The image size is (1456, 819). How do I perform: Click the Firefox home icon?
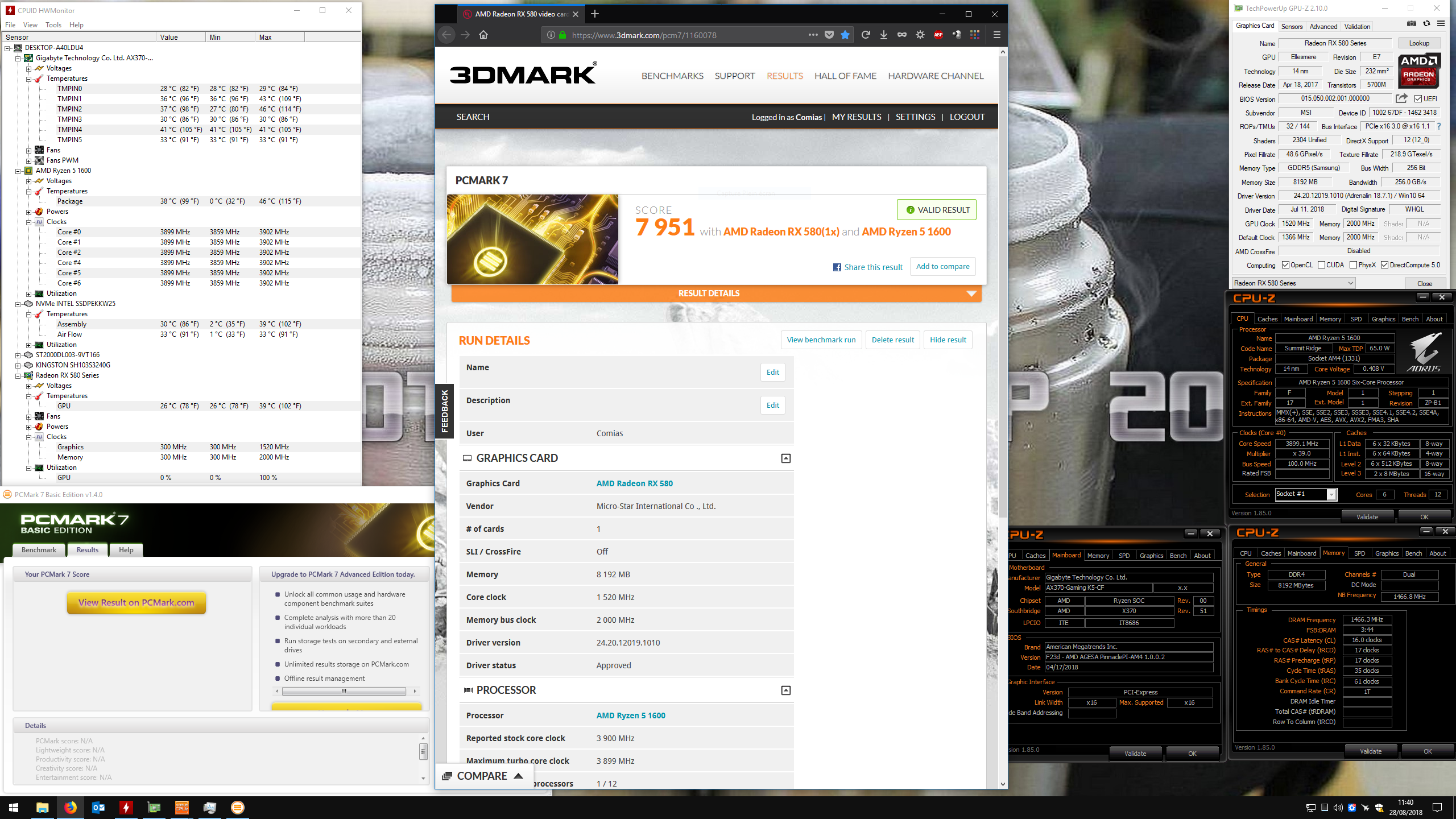click(x=483, y=35)
